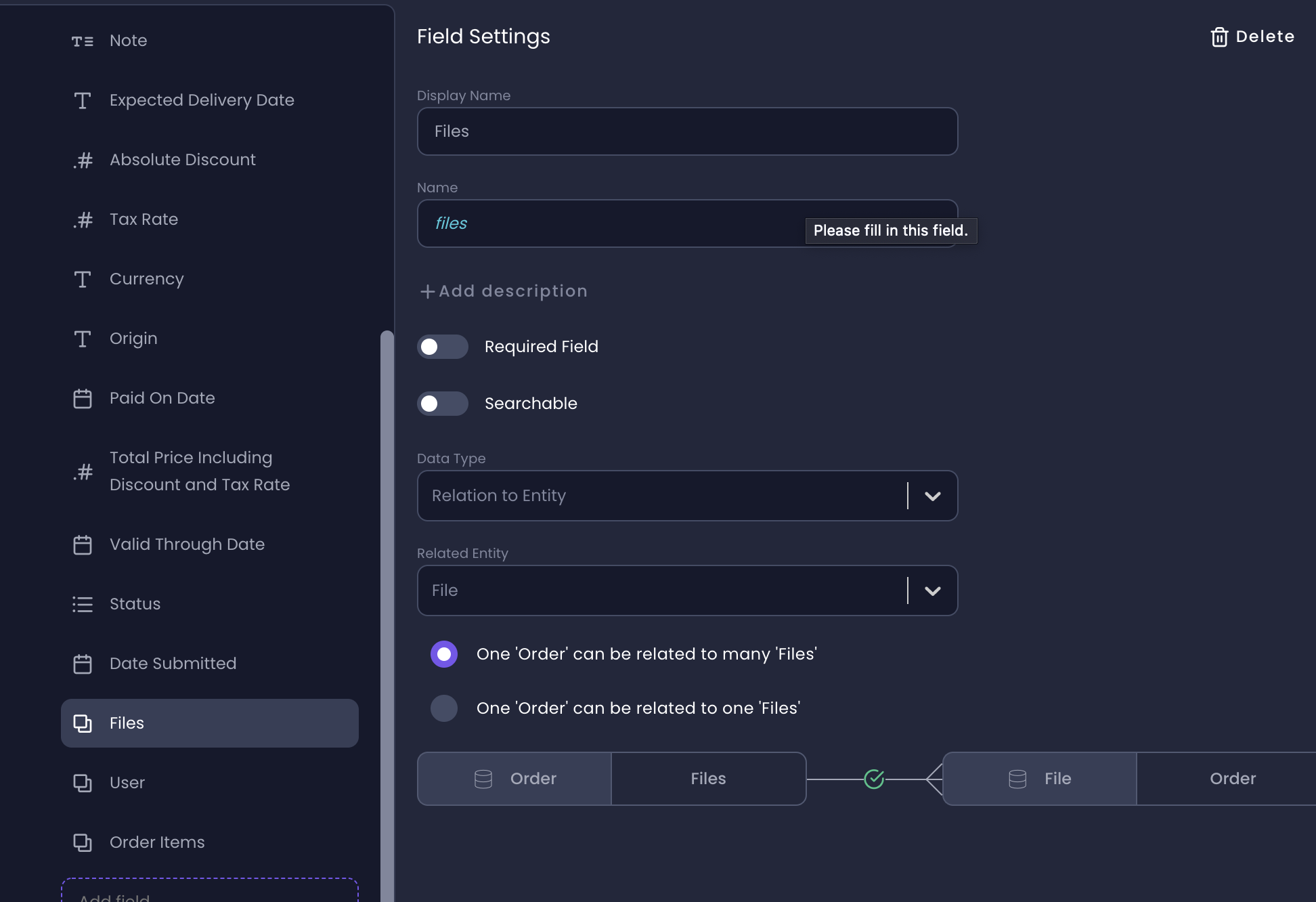The image size is (1316, 902).
Task: Enable the Required Field toggle
Action: pos(443,347)
